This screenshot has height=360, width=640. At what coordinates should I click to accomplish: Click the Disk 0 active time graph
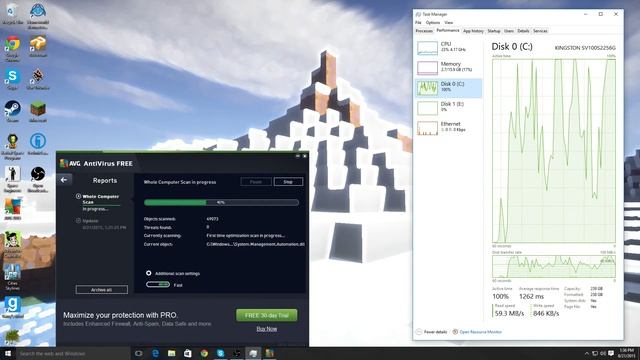click(x=554, y=151)
